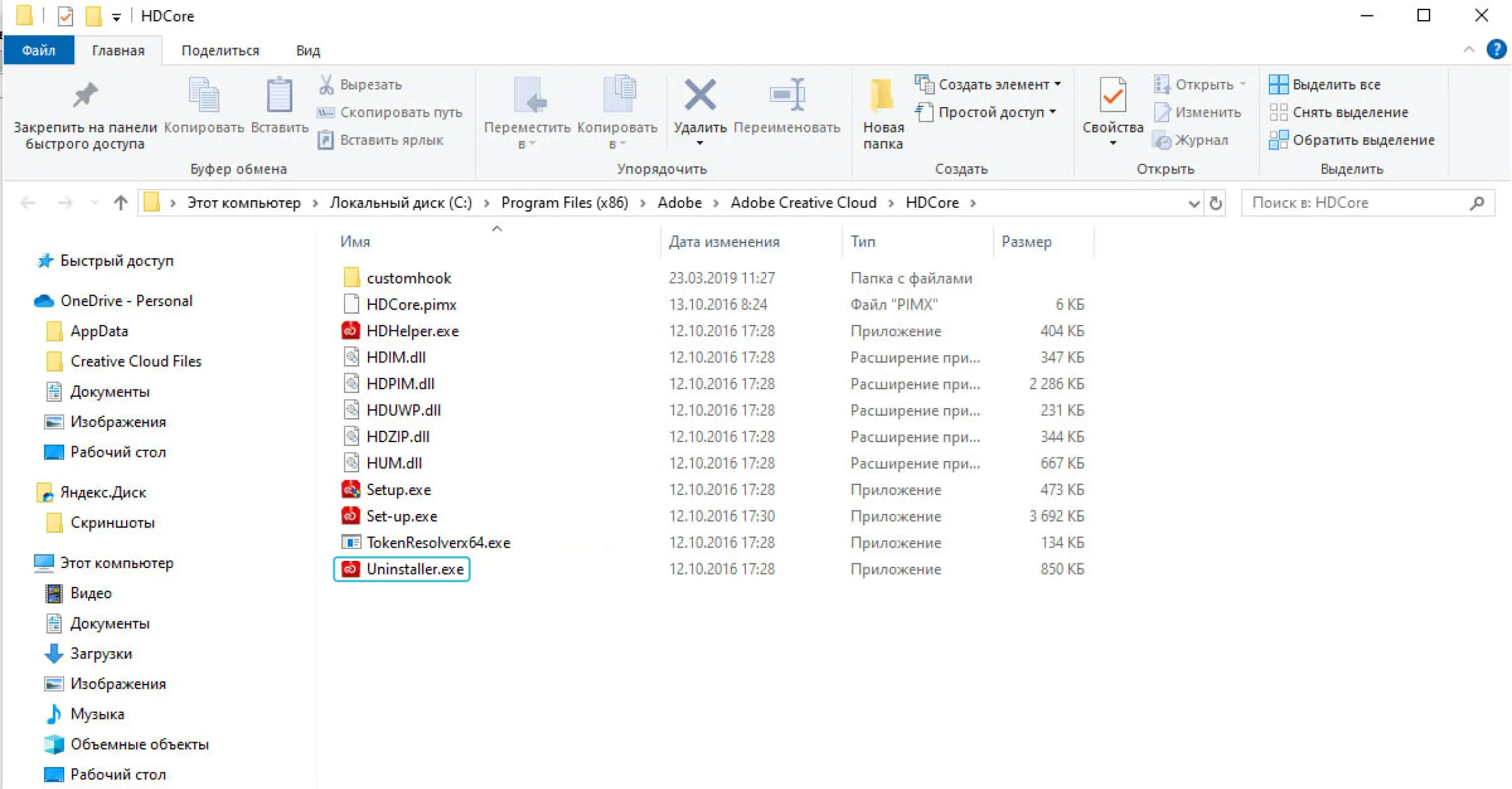Click the New folder (Новая папка) icon
1512x789 pixels.
click(x=882, y=96)
